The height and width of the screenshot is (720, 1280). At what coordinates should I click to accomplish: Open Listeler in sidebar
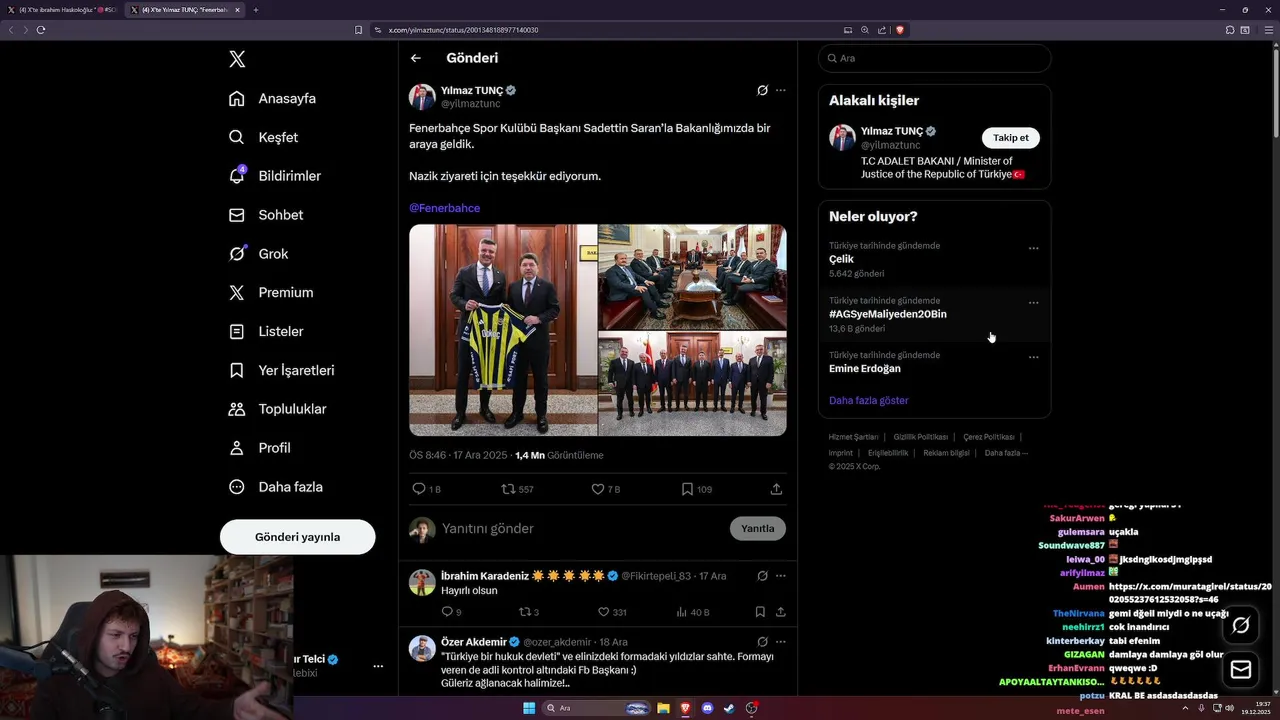(x=265, y=331)
